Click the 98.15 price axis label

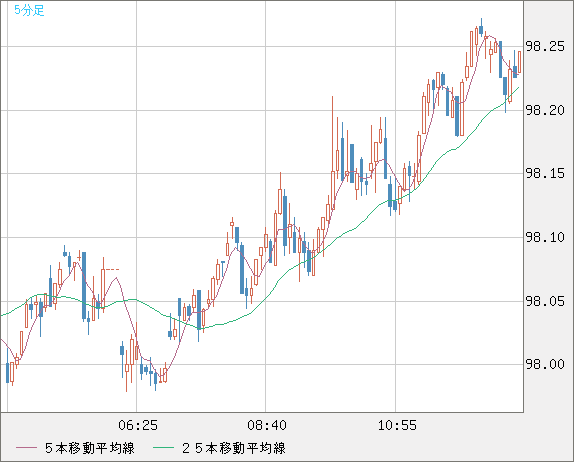pos(545,174)
